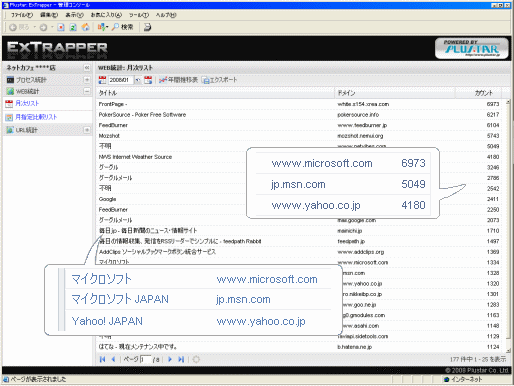
Task: Click the page number input field
Action: pos(146,359)
